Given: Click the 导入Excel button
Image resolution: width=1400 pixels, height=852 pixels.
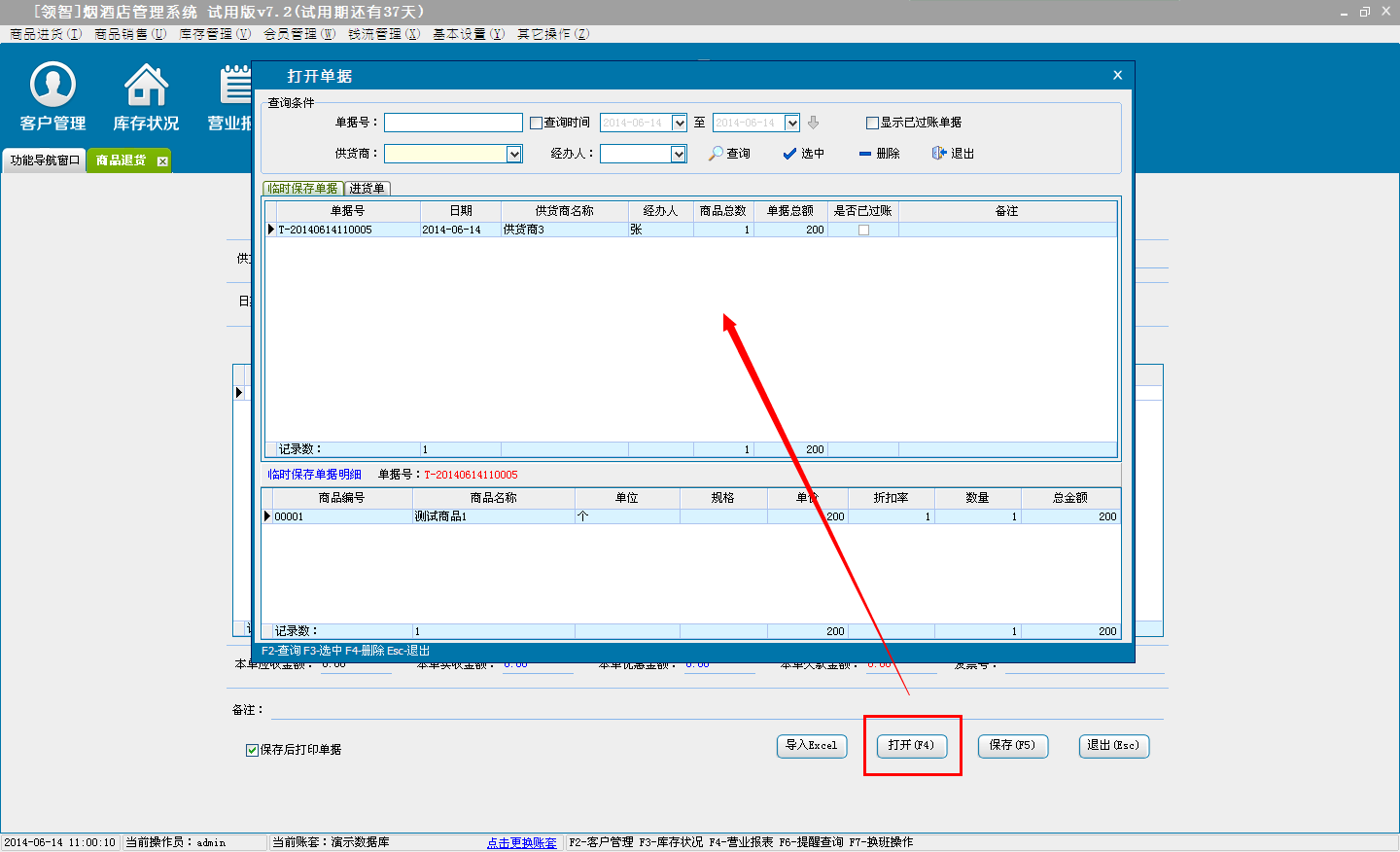Looking at the screenshot, I should tap(812, 746).
